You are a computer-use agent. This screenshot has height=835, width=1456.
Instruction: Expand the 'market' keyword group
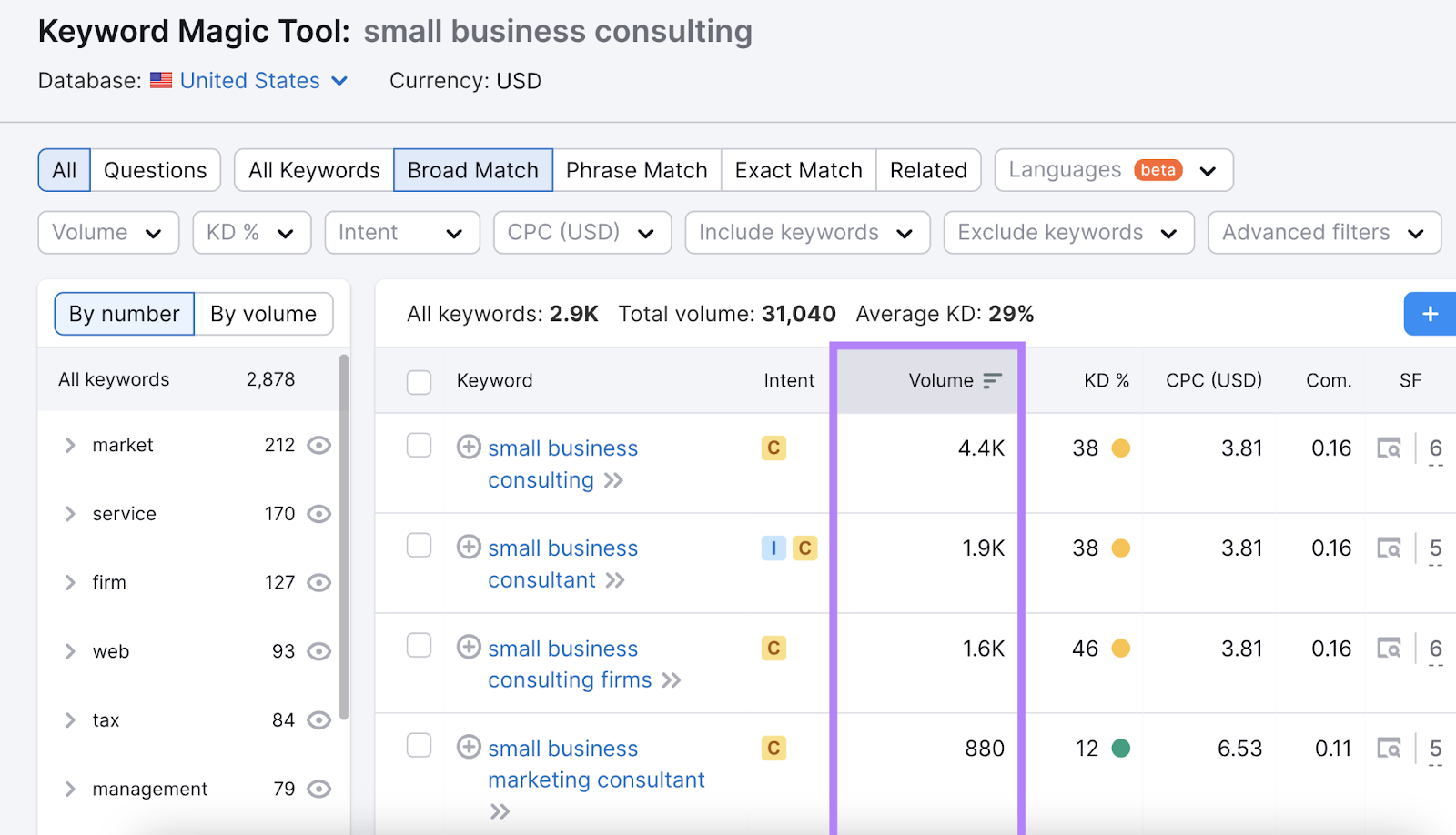pos(70,445)
